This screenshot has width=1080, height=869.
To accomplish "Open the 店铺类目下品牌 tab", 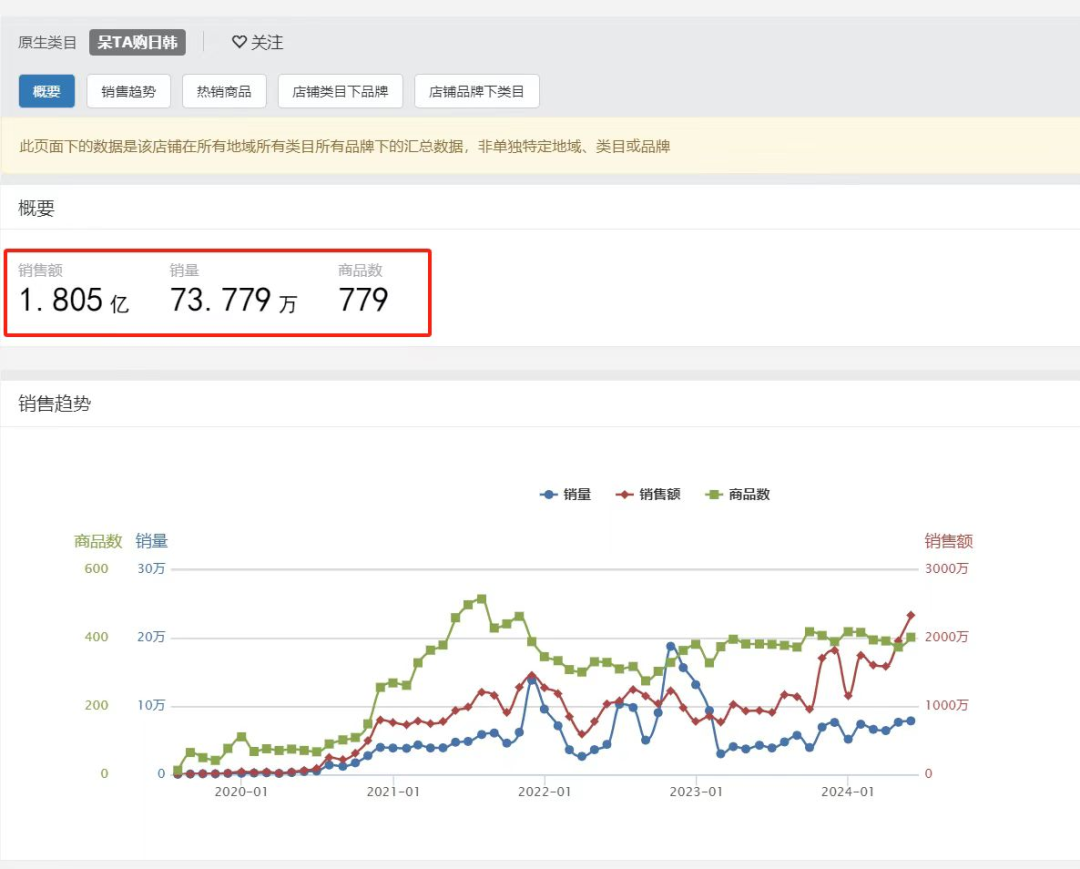I will point(340,92).
